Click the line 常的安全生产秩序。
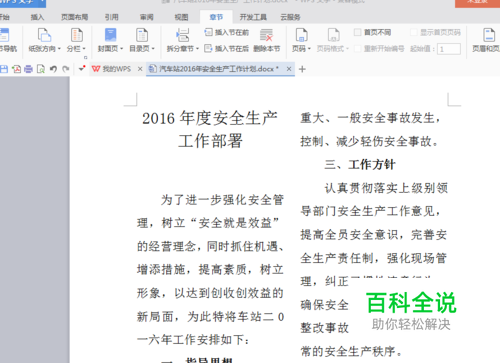The image size is (500, 363). [352, 351]
